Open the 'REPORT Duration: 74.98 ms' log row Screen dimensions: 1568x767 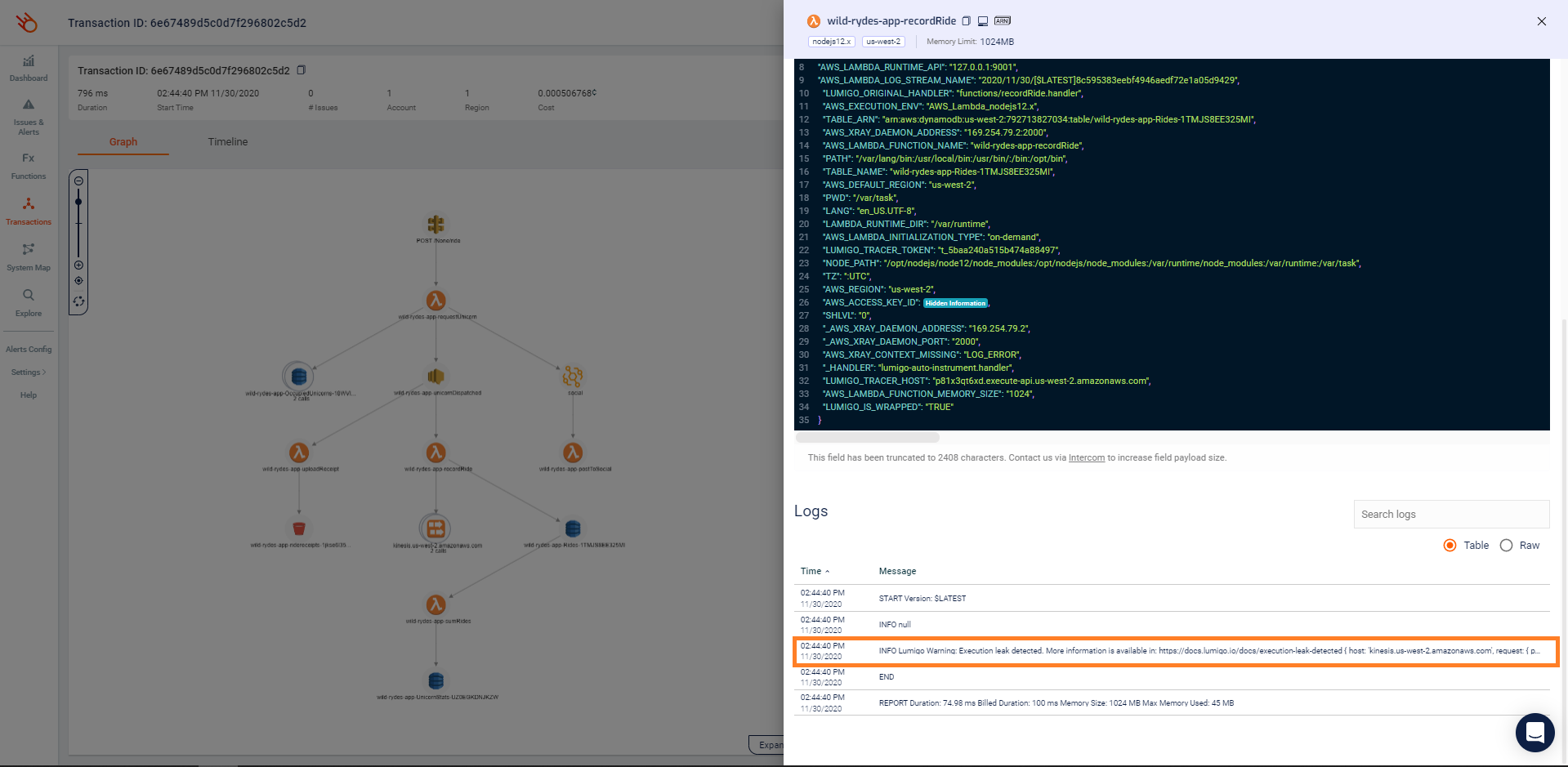pyautogui.click(x=1172, y=702)
